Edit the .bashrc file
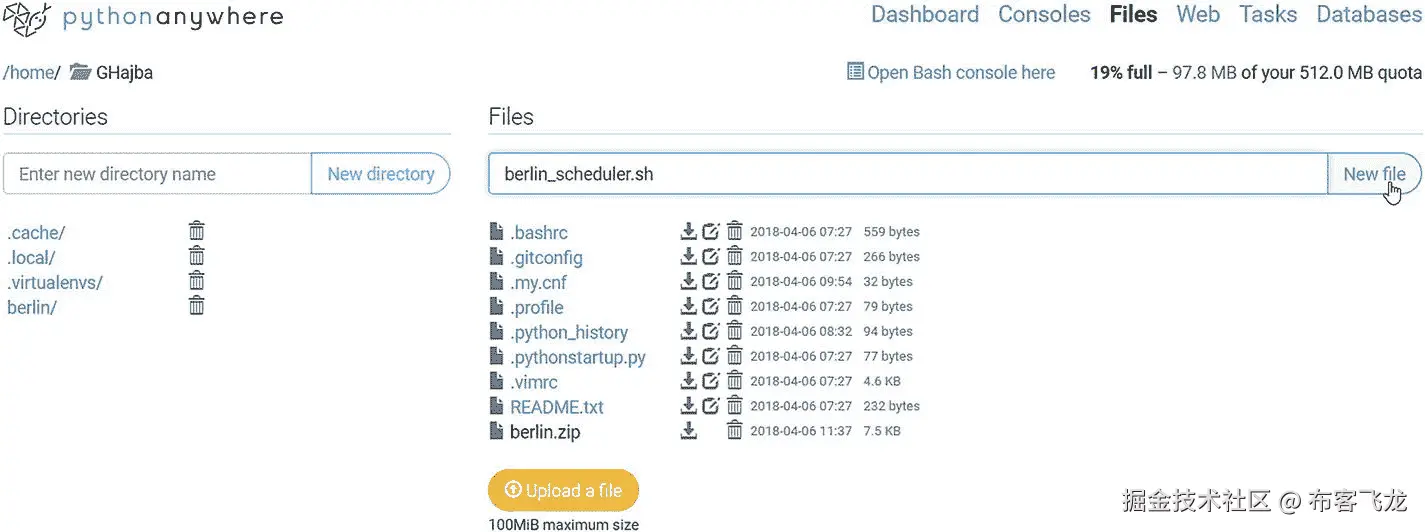Viewport: 1425px width, 532px height. click(711, 231)
